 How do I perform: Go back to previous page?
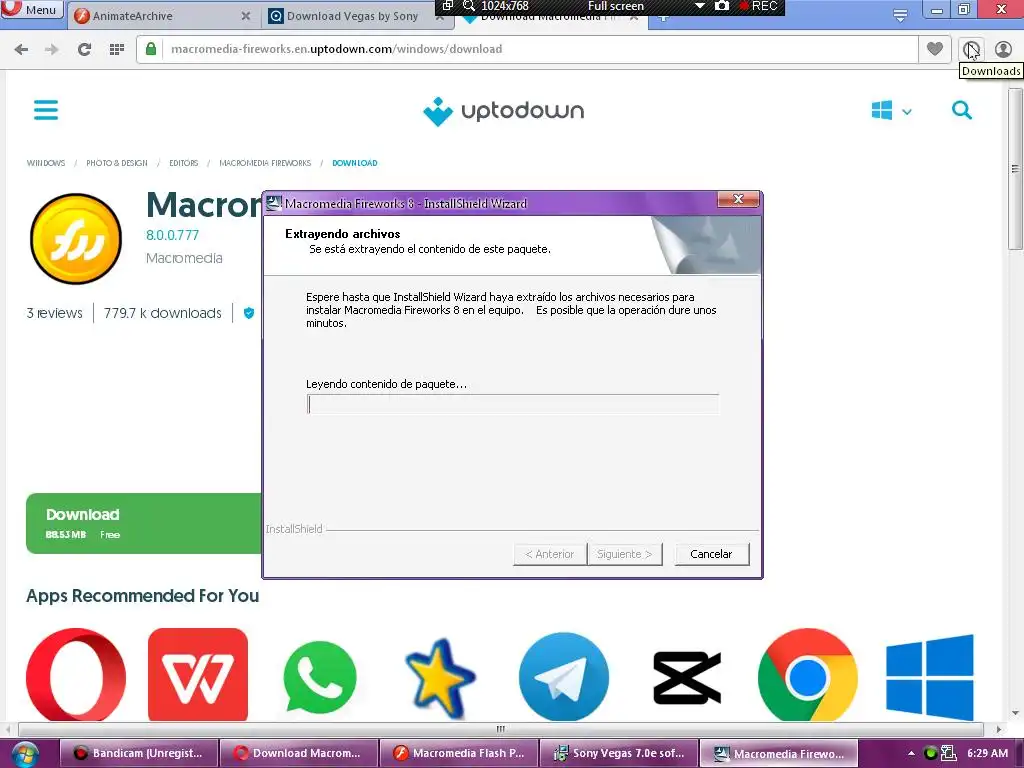click(x=21, y=49)
